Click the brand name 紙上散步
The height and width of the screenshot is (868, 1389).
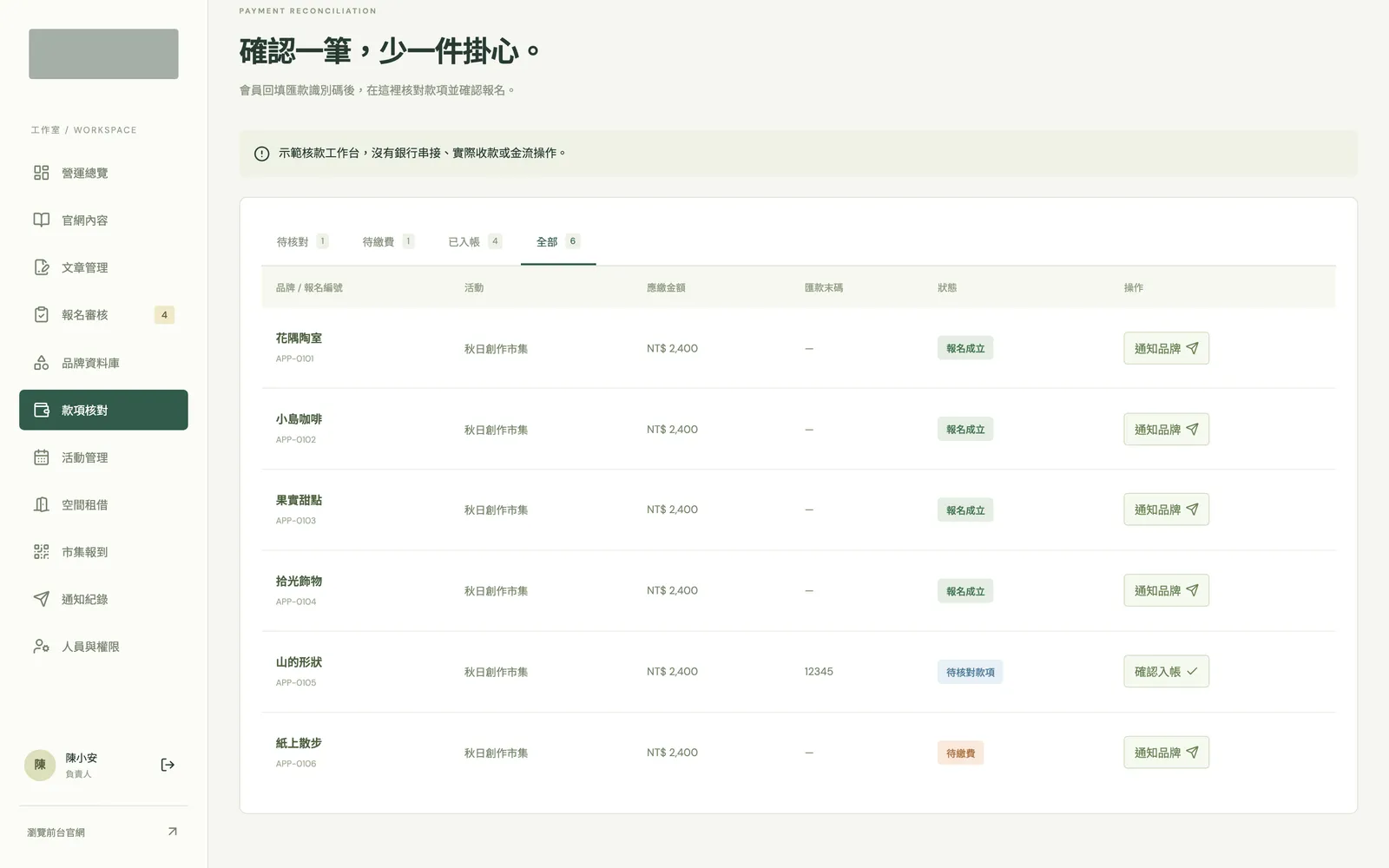[x=299, y=743]
